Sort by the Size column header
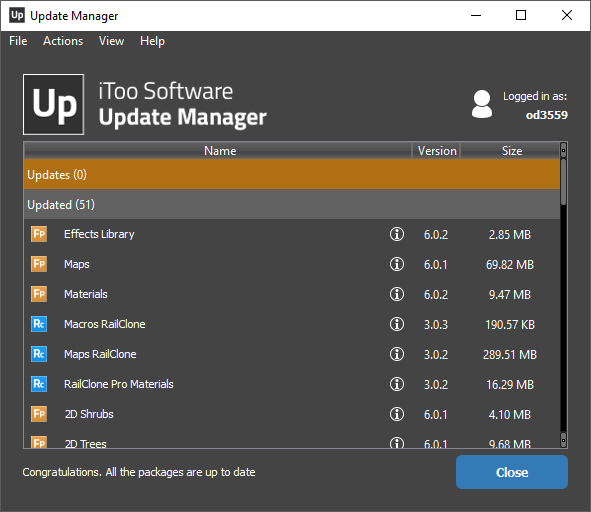This screenshot has height=512, width=591. 511,151
